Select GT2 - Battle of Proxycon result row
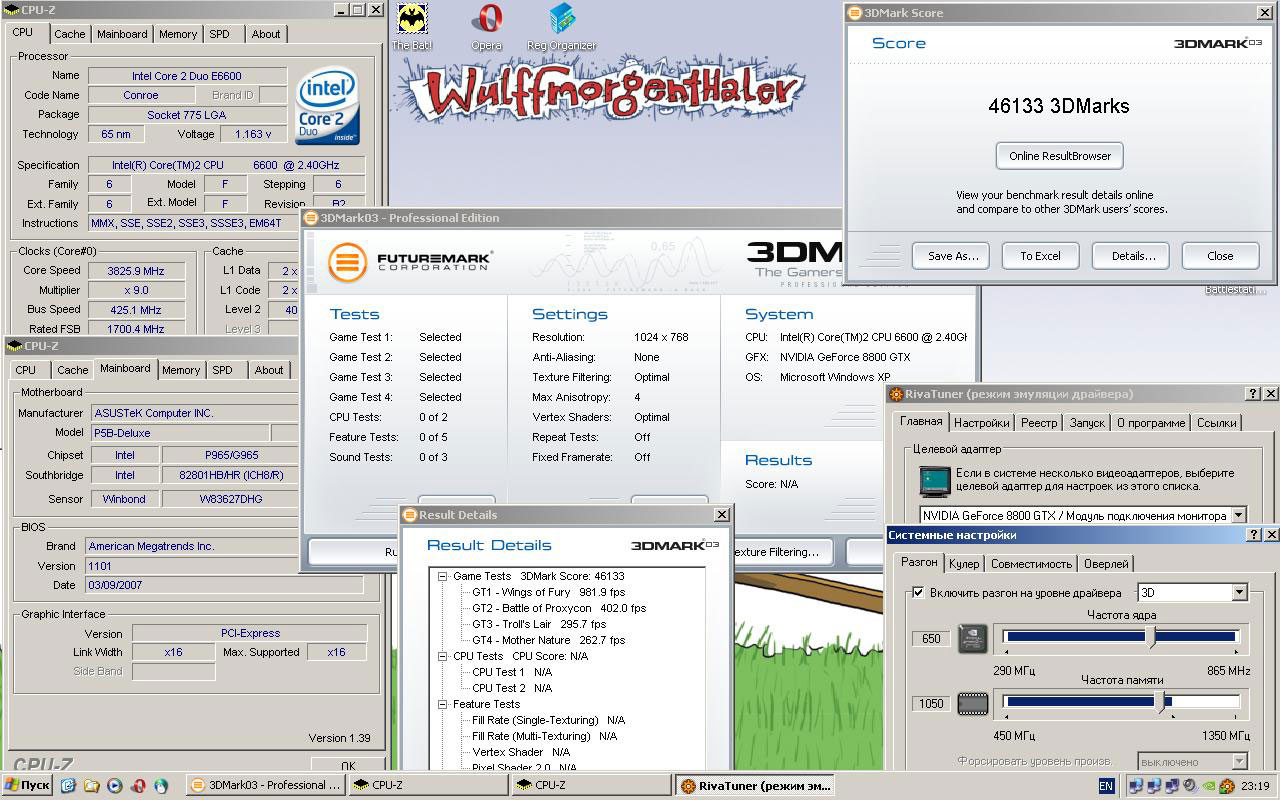The width and height of the screenshot is (1280, 800). tap(558, 608)
